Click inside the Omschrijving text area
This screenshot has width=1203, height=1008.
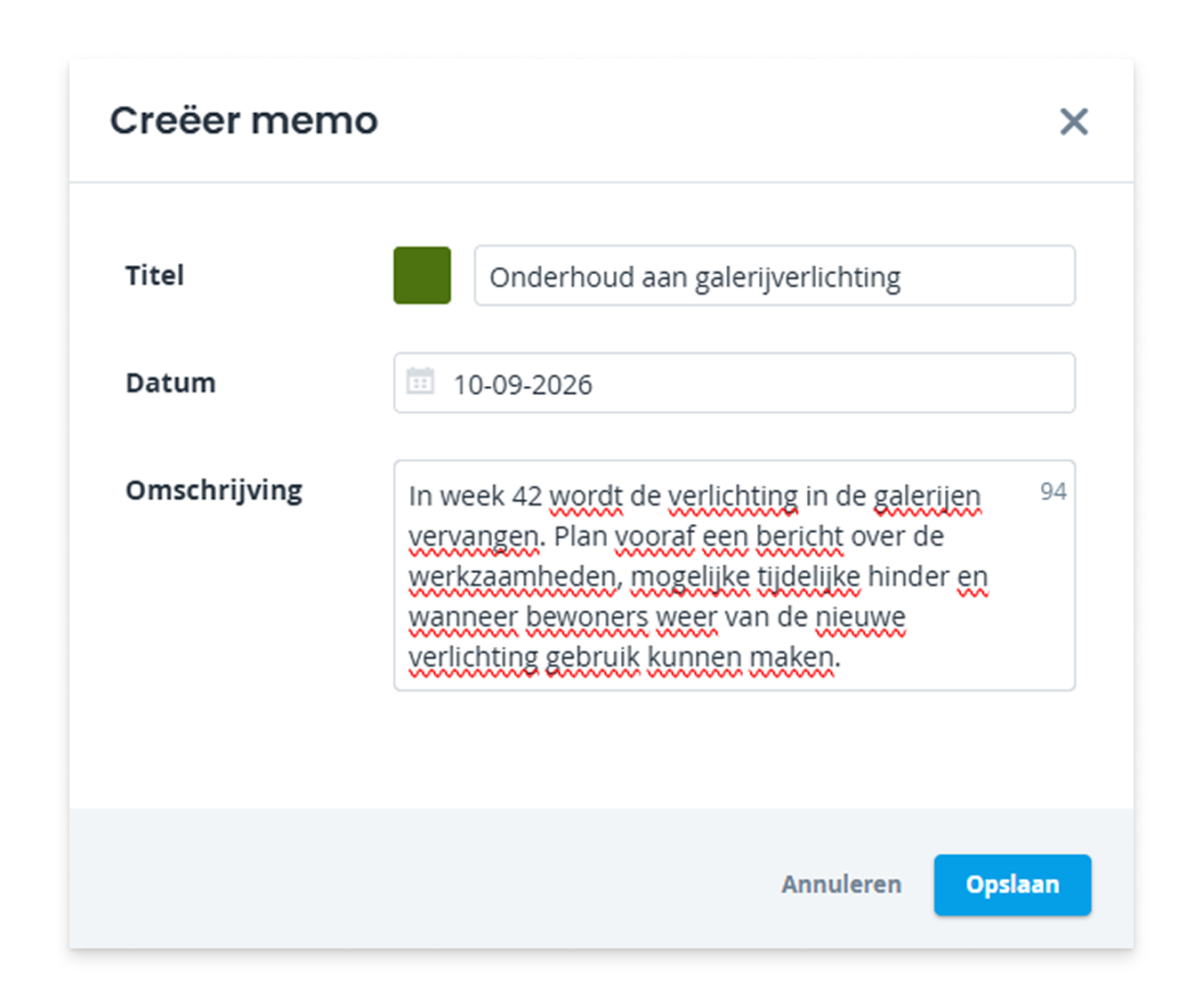[x=734, y=575]
